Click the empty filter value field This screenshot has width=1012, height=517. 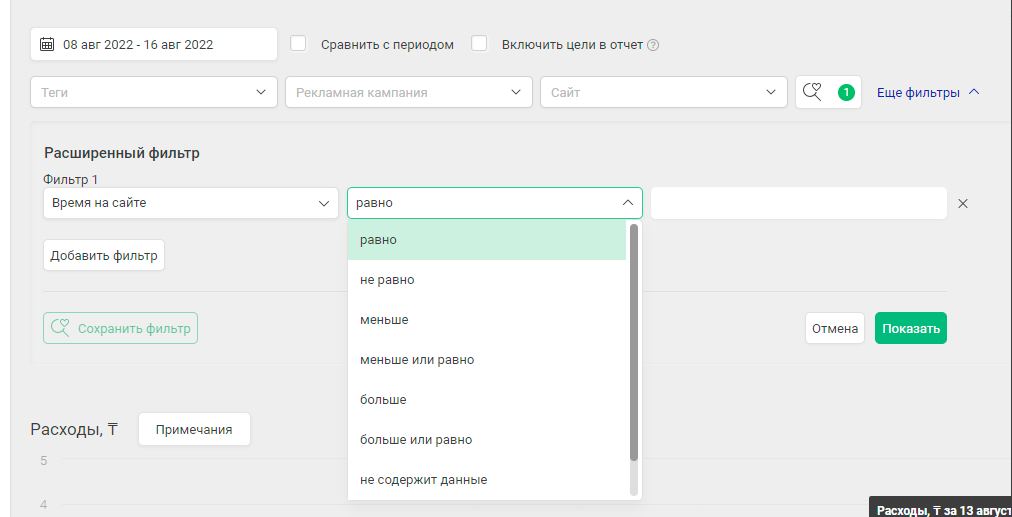[799, 203]
